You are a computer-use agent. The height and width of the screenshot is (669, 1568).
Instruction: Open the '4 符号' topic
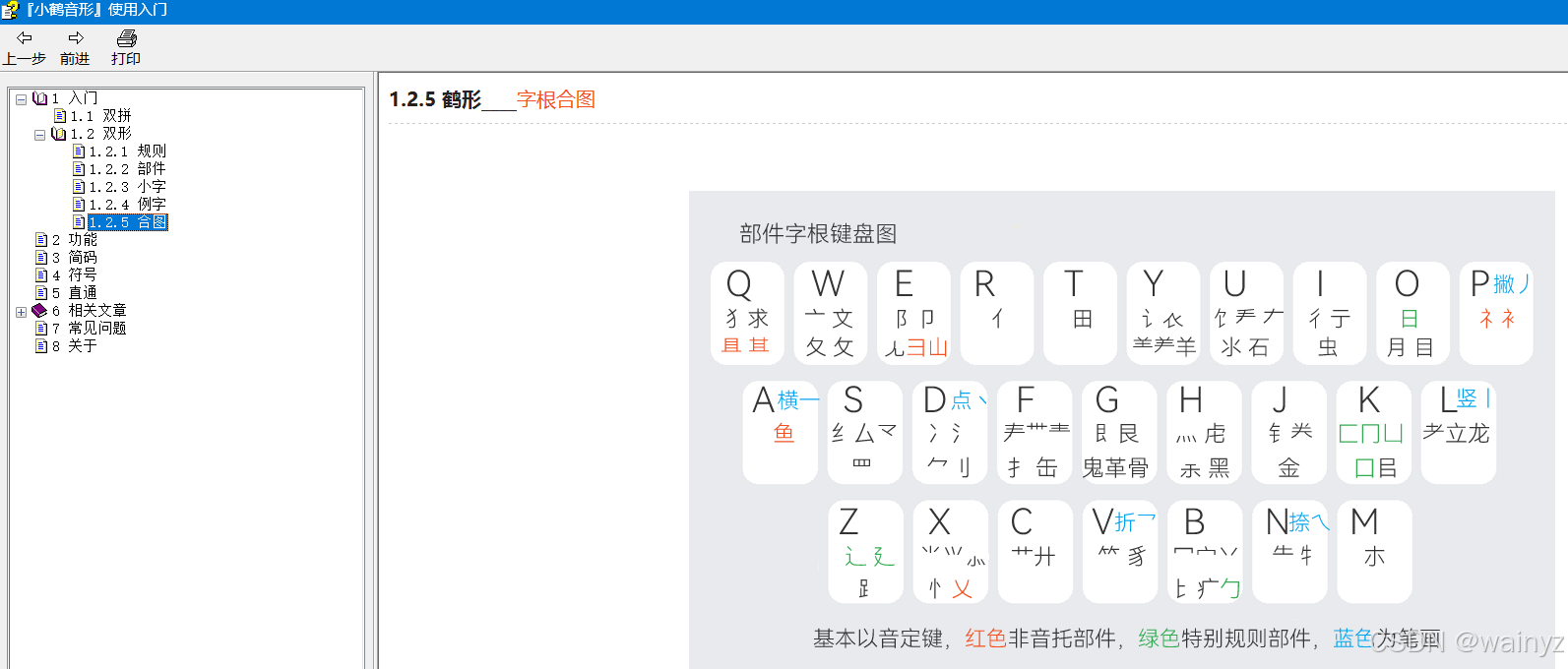(x=74, y=275)
